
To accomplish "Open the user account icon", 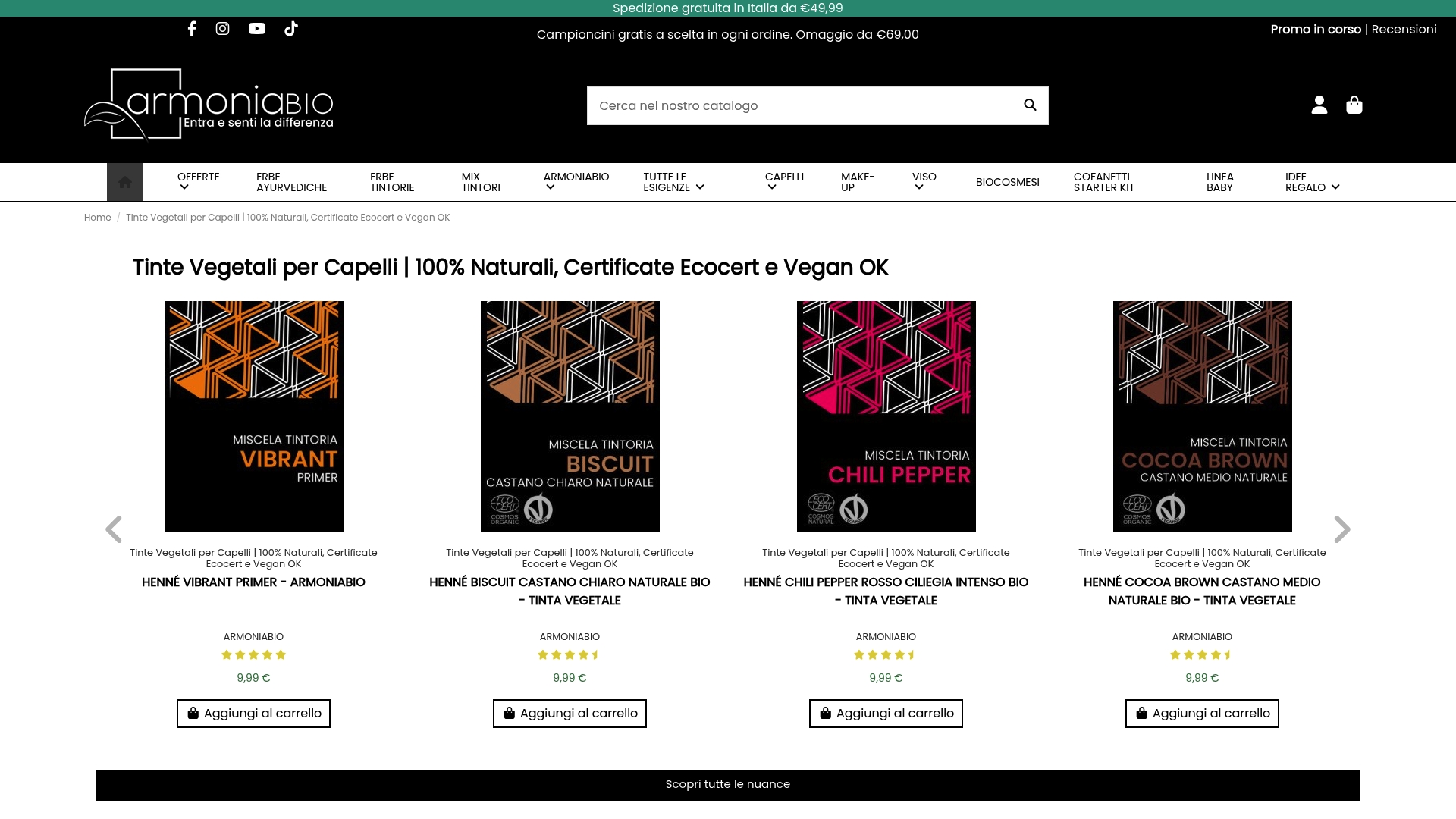I will pos(1319,105).
